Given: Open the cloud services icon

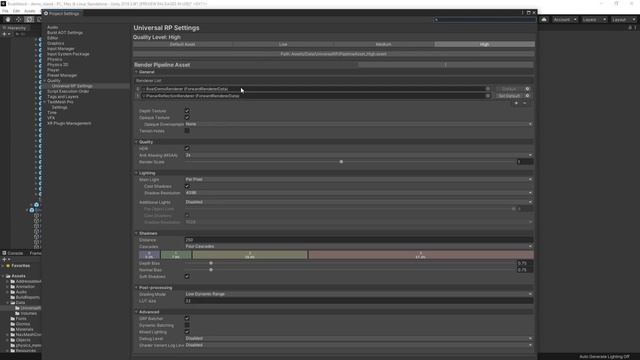Looking at the screenshot, I should pyautogui.click(x=544, y=20).
